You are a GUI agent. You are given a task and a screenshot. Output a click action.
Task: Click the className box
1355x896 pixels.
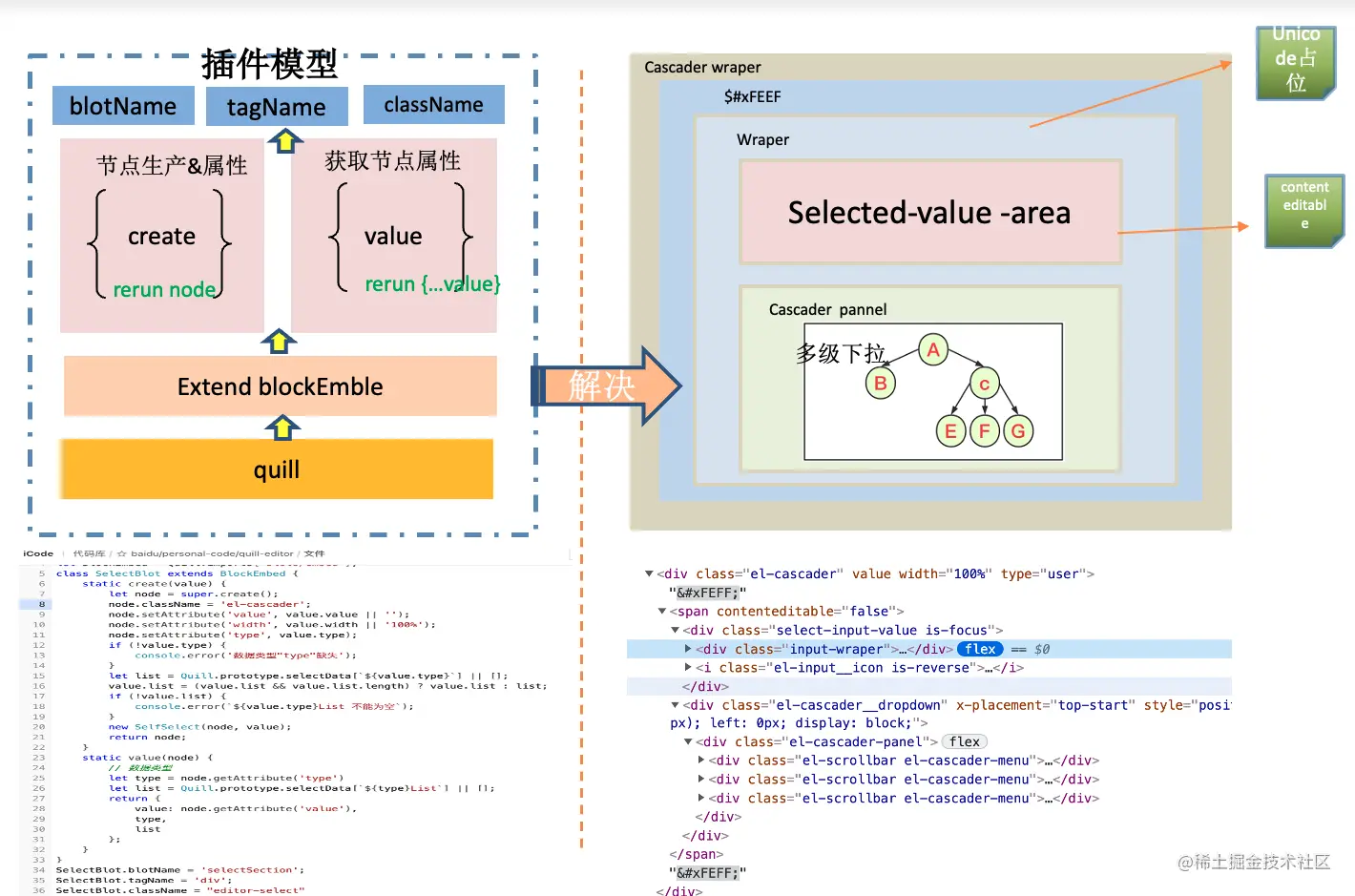(x=433, y=105)
